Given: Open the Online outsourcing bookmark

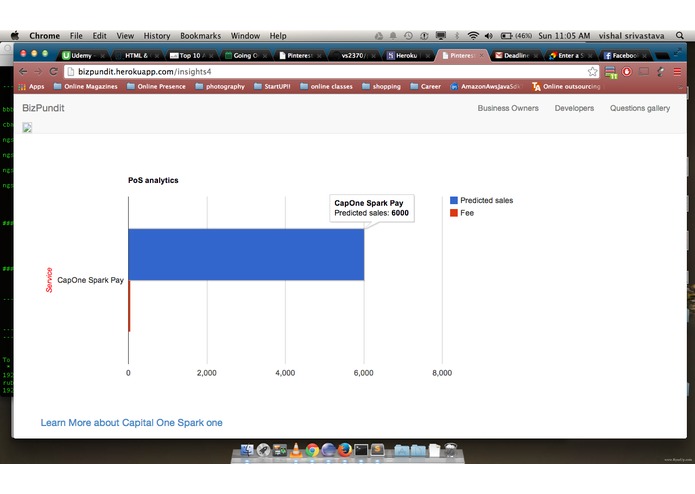Looking at the screenshot, I should point(566,86).
